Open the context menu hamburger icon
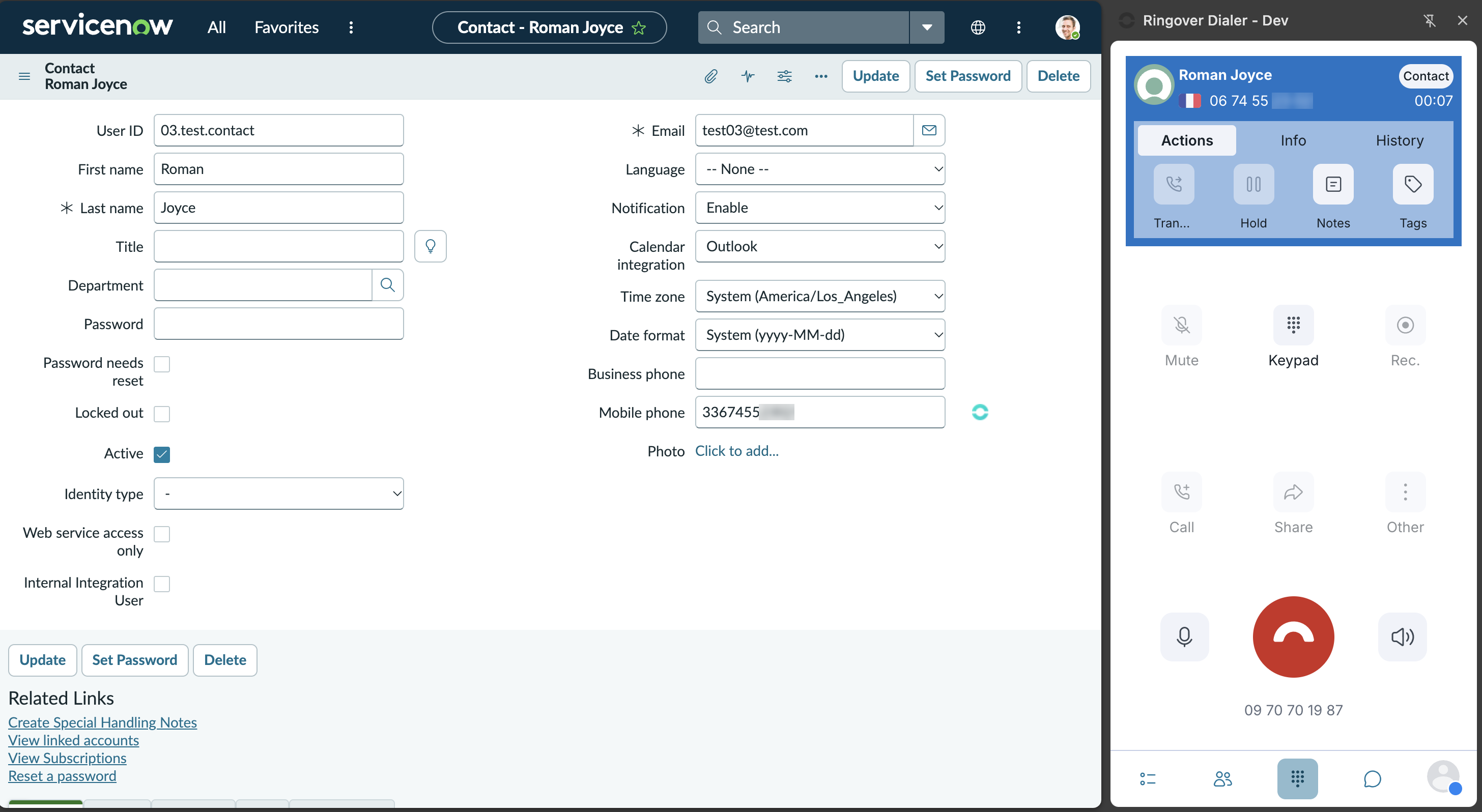Viewport: 1482px width, 812px height. coord(24,76)
